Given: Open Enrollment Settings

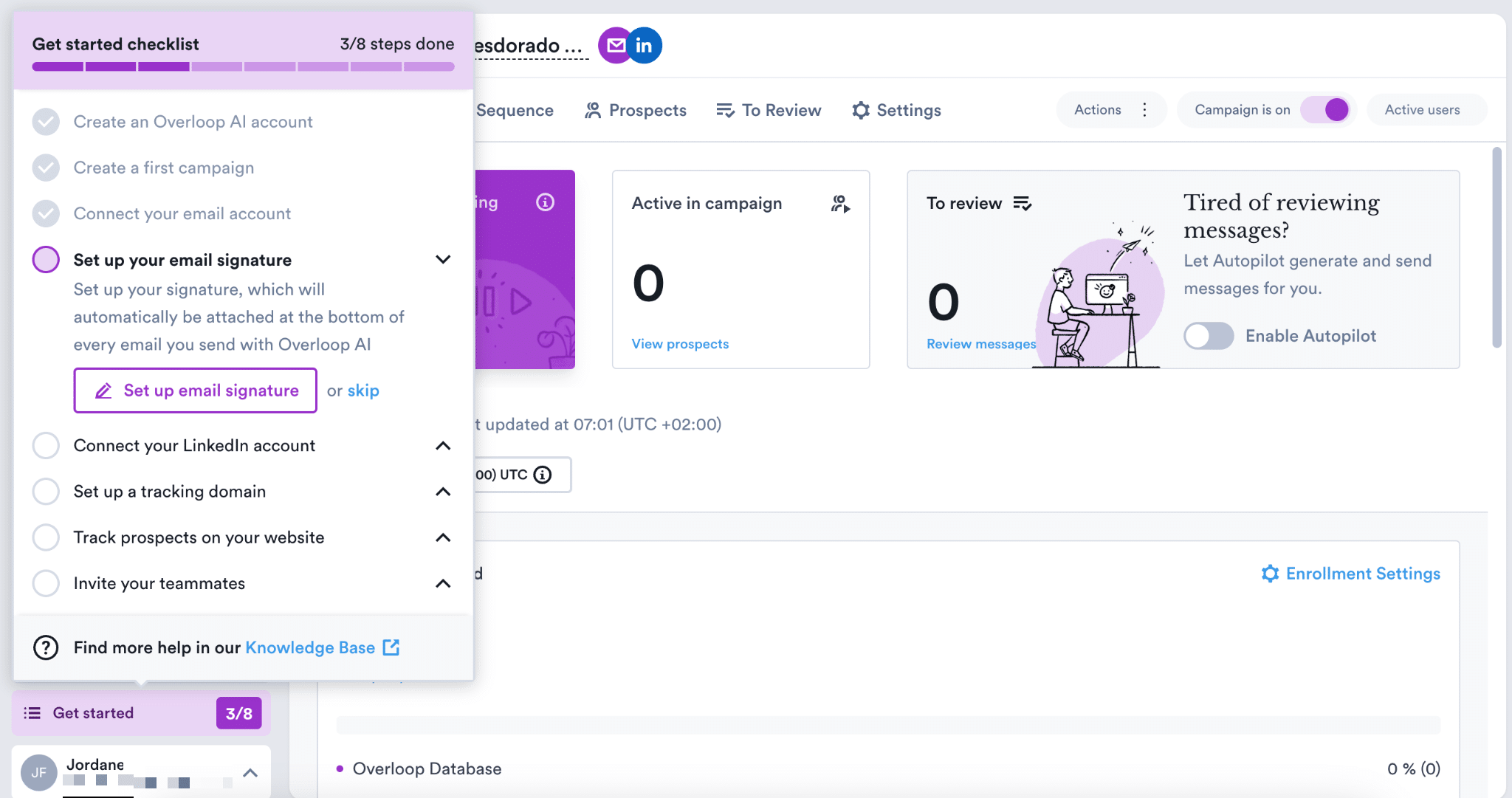Looking at the screenshot, I should point(1350,574).
